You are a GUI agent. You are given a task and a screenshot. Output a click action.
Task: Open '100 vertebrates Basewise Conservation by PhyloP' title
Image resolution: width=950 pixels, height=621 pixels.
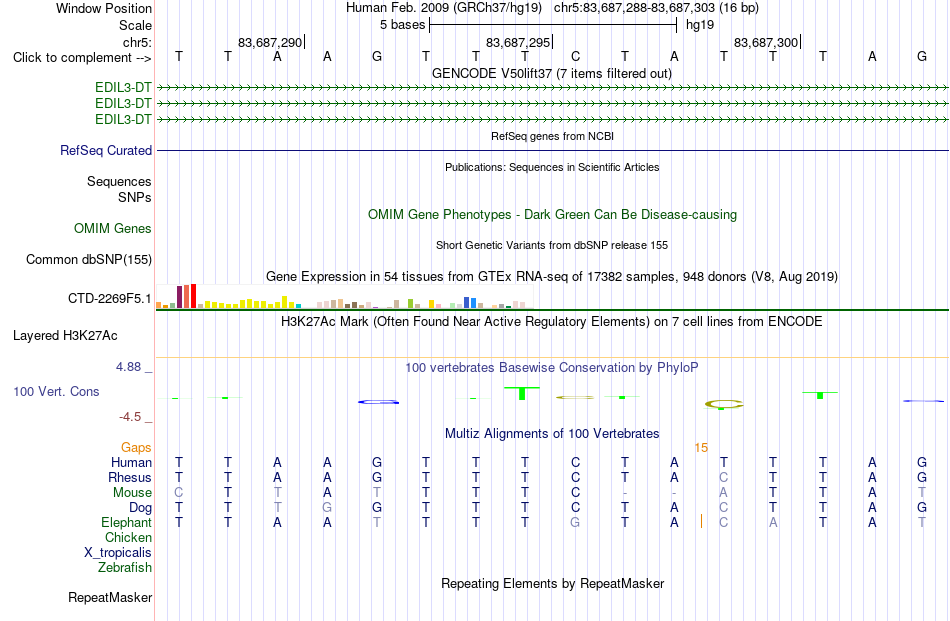552,367
